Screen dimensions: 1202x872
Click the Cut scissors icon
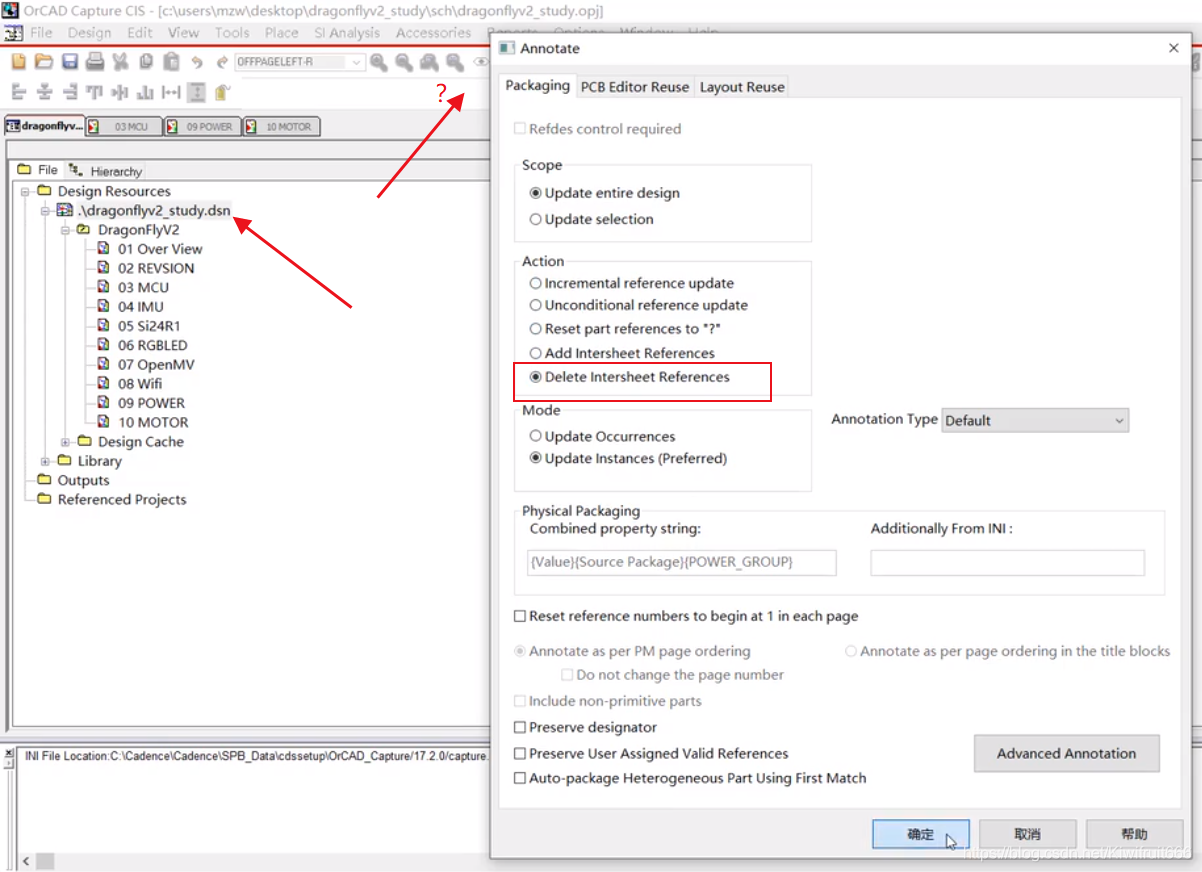[x=121, y=62]
